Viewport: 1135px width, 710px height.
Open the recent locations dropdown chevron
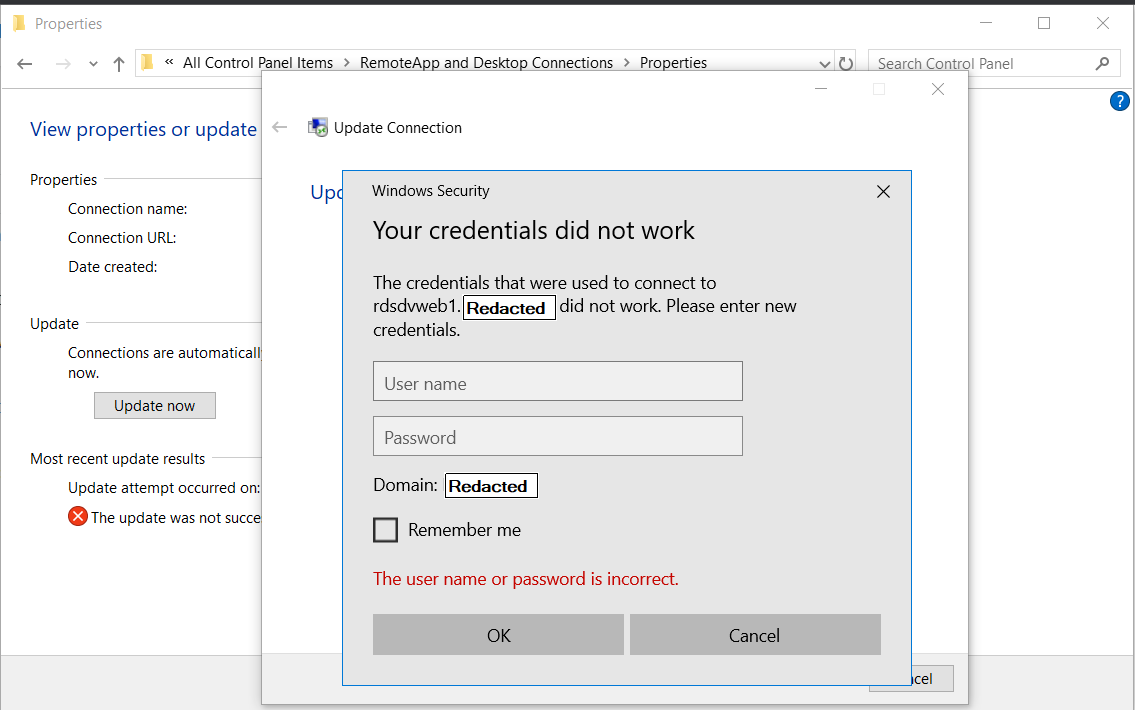[93, 62]
